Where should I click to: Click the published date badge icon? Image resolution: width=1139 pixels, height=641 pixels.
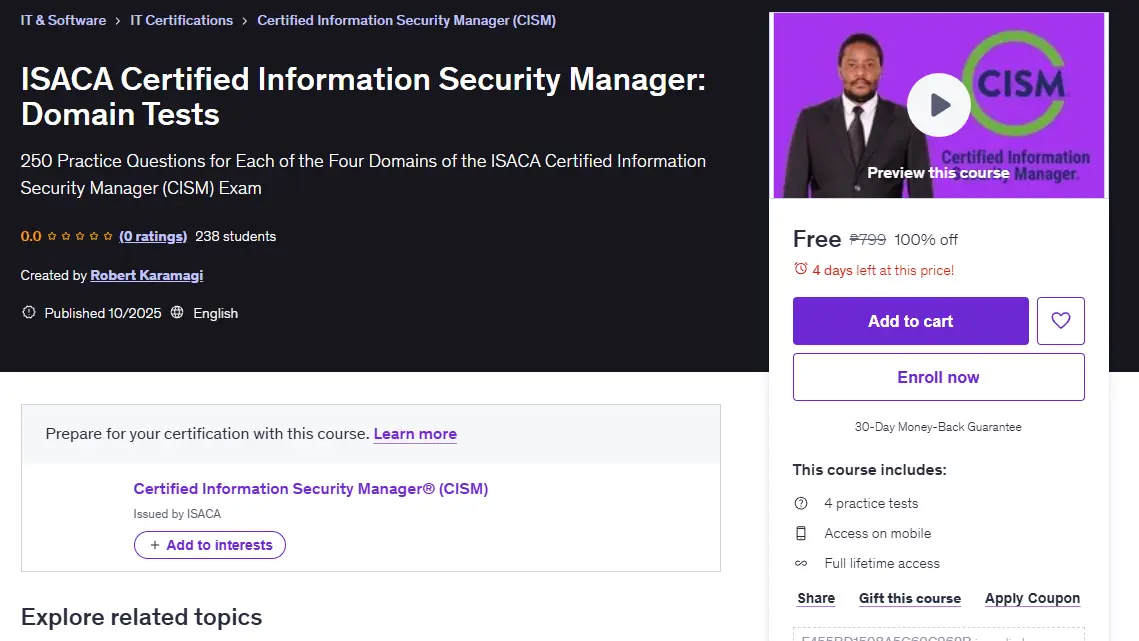click(28, 313)
